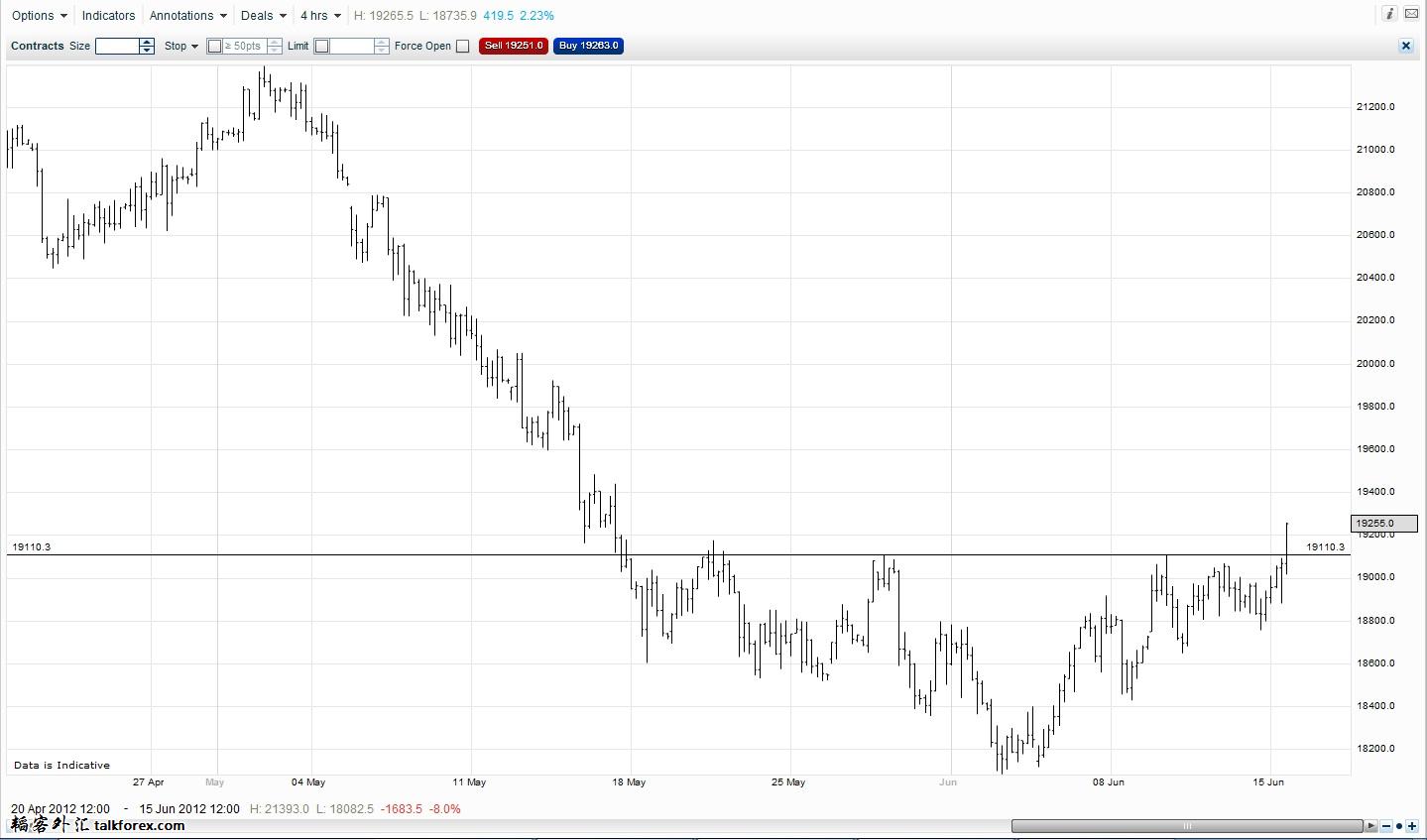Screen dimensions: 1427x840
Task: Click the contract Size input field
Action: 117,46
